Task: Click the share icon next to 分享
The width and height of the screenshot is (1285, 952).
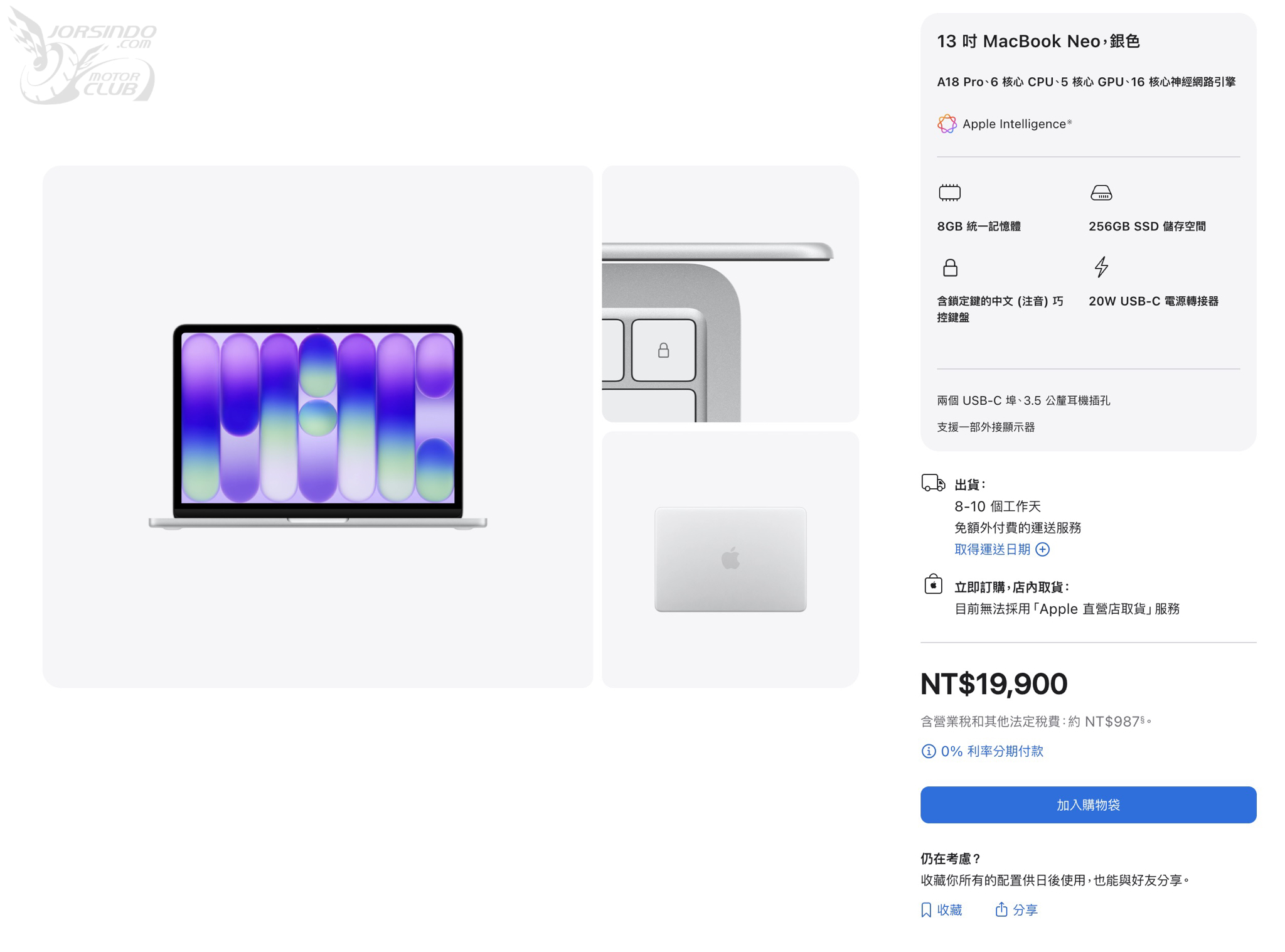Action: [x=1001, y=909]
